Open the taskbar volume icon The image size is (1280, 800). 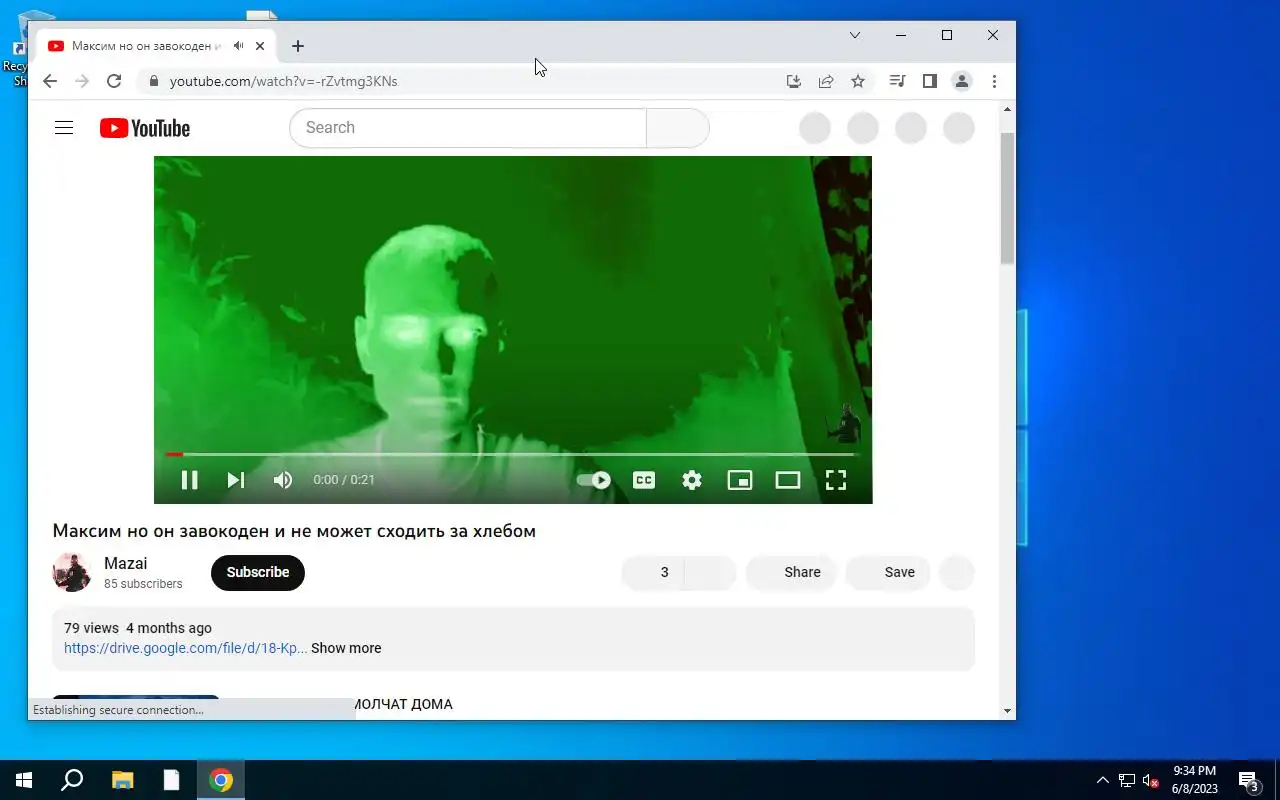tap(1151, 780)
